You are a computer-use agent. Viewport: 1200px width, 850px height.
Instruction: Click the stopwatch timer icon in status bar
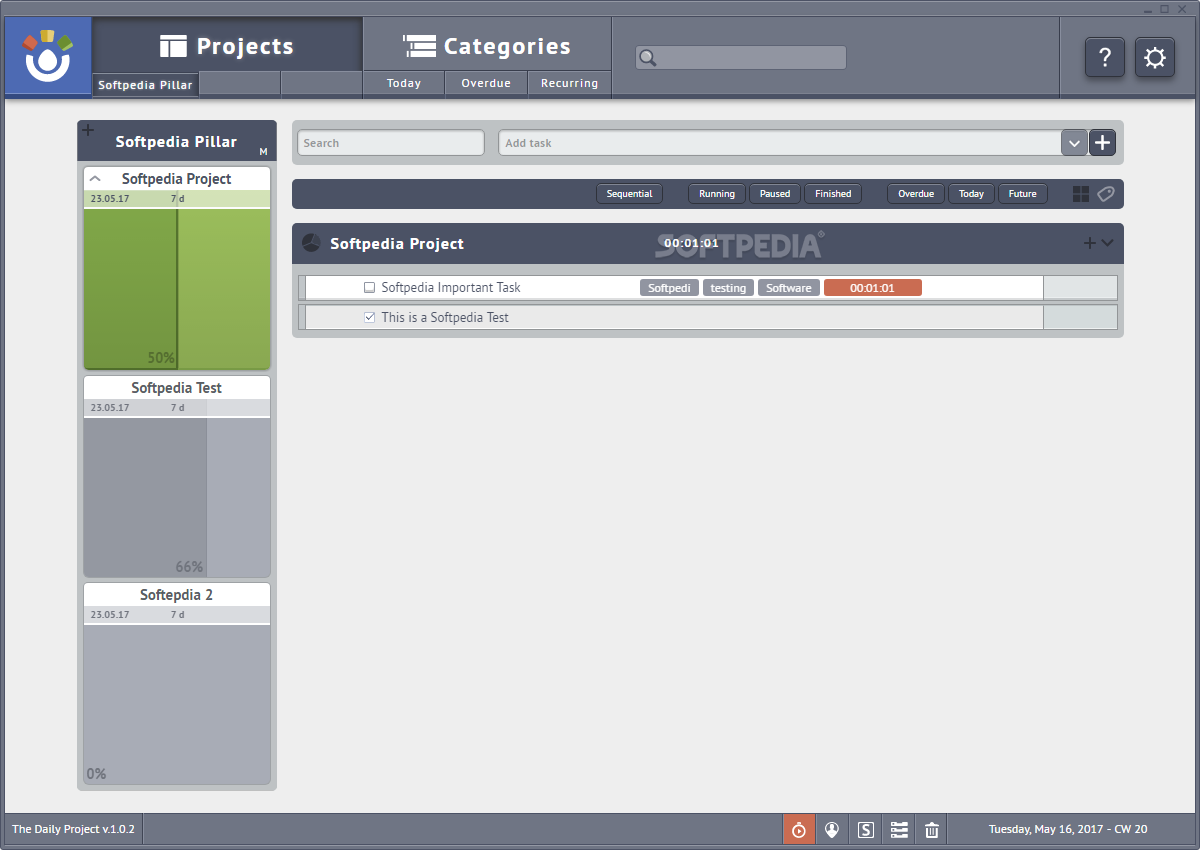pyautogui.click(x=799, y=829)
